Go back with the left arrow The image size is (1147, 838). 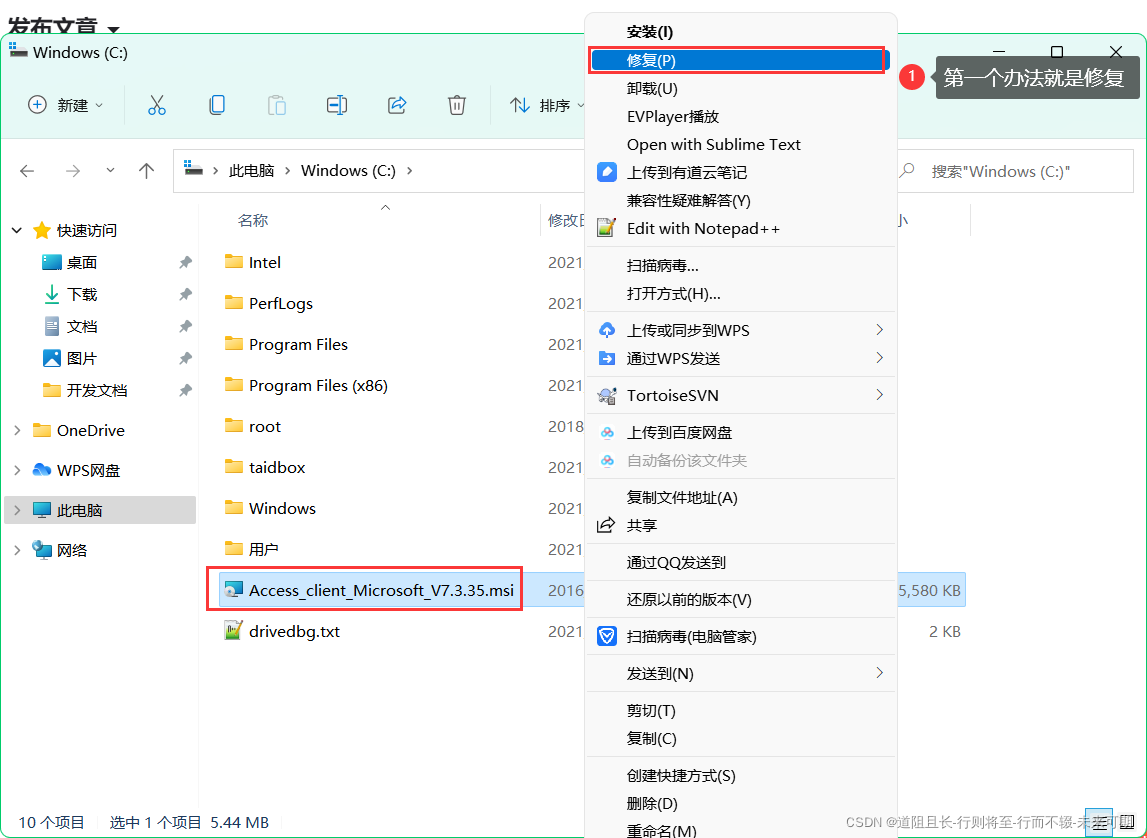tap(27, 171)
